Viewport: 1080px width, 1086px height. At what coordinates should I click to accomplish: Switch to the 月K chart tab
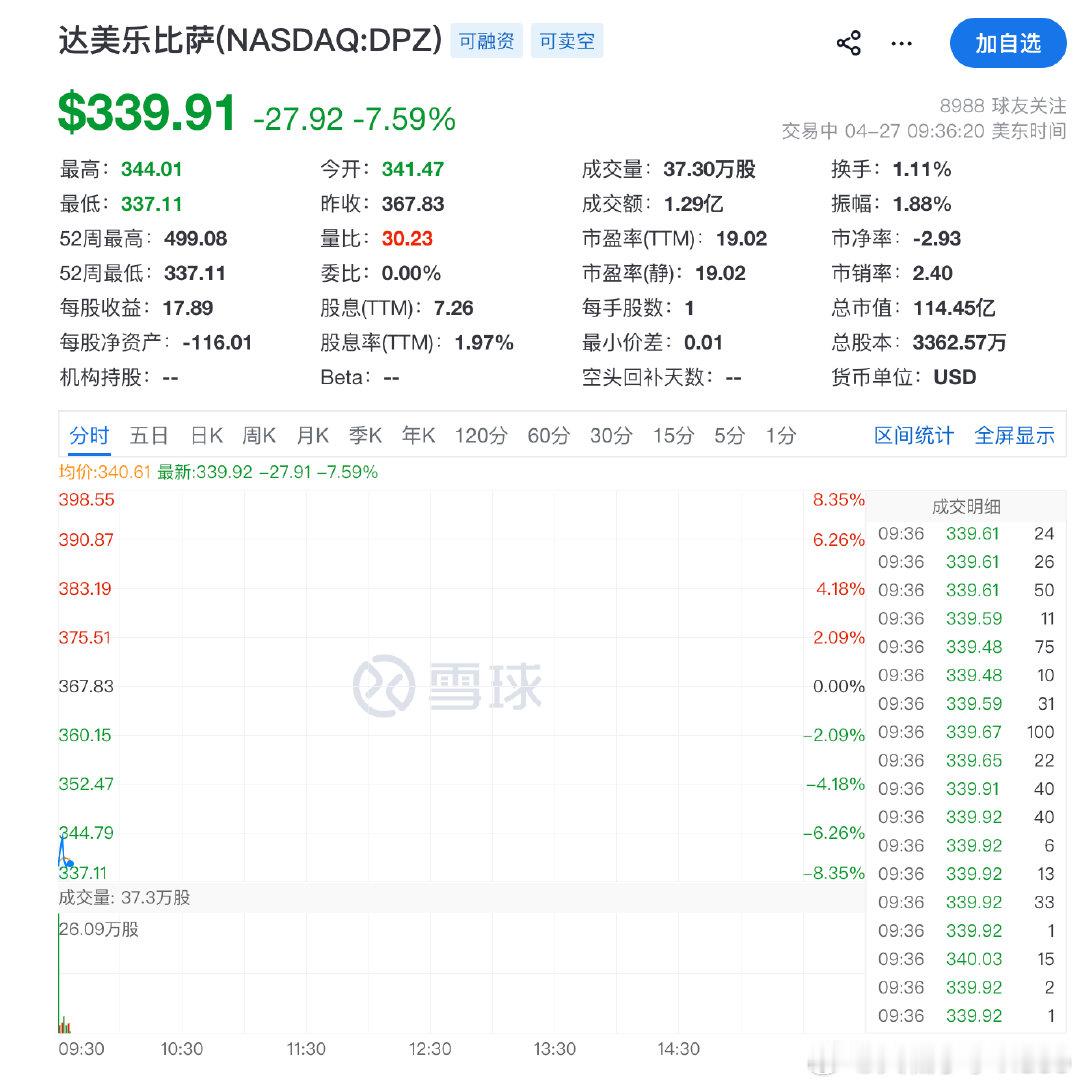point(312,436)
